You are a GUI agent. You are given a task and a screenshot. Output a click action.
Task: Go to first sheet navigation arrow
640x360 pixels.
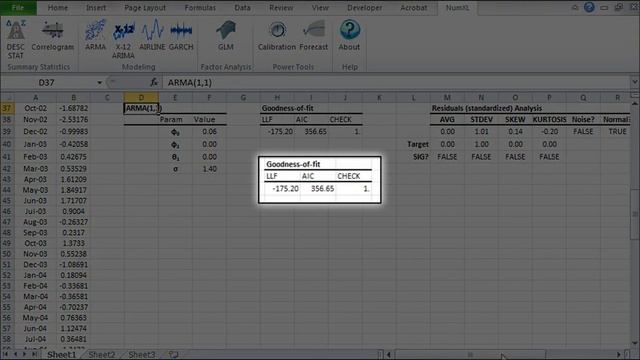6,354
